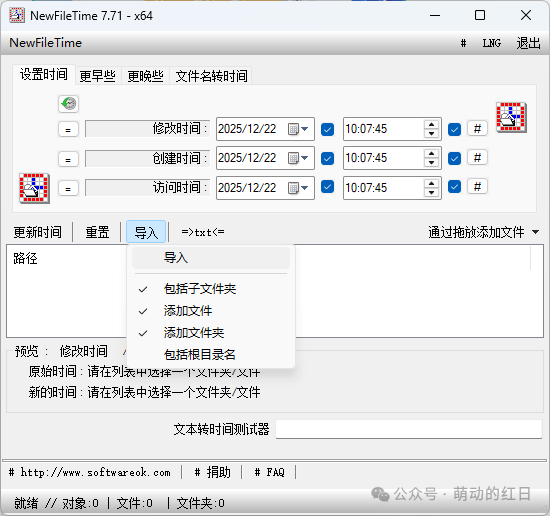Toggle the 访问时间 date checkbox
This screenshot has height=516, width=550.
tap(327, 187)
